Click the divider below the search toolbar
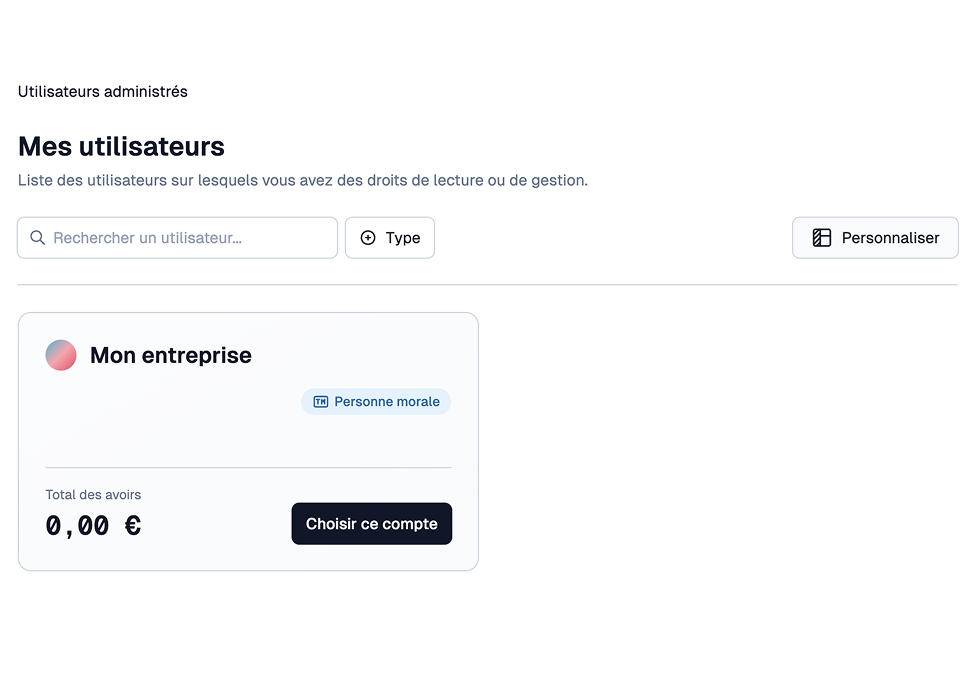 [488, 285]
